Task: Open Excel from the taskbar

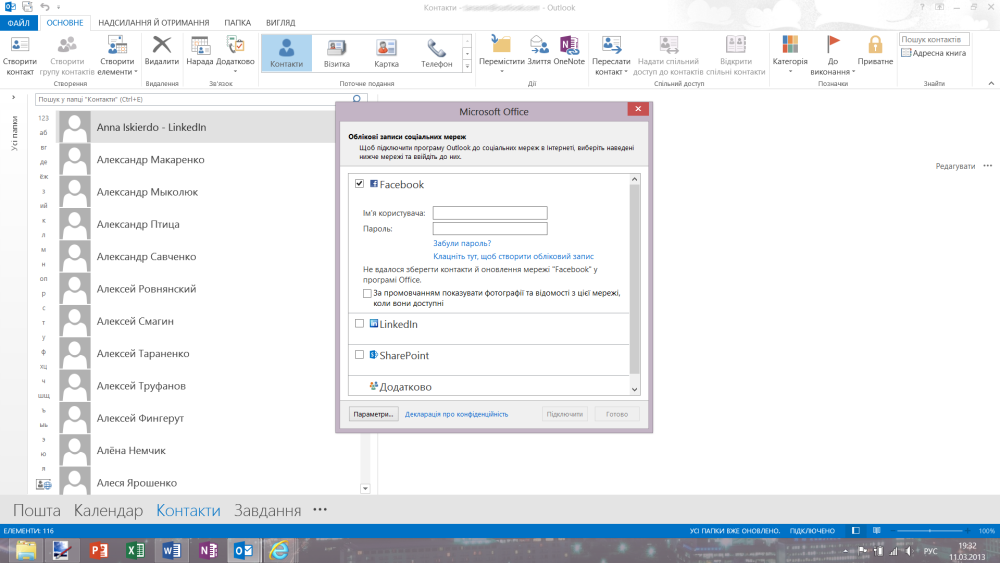Action: click(x=135, y=550)
